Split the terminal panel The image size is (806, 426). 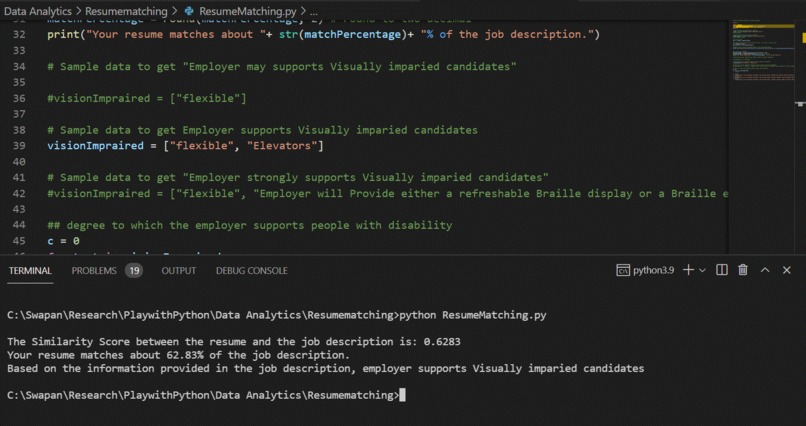pyautogui.click(x=722, y=270)
